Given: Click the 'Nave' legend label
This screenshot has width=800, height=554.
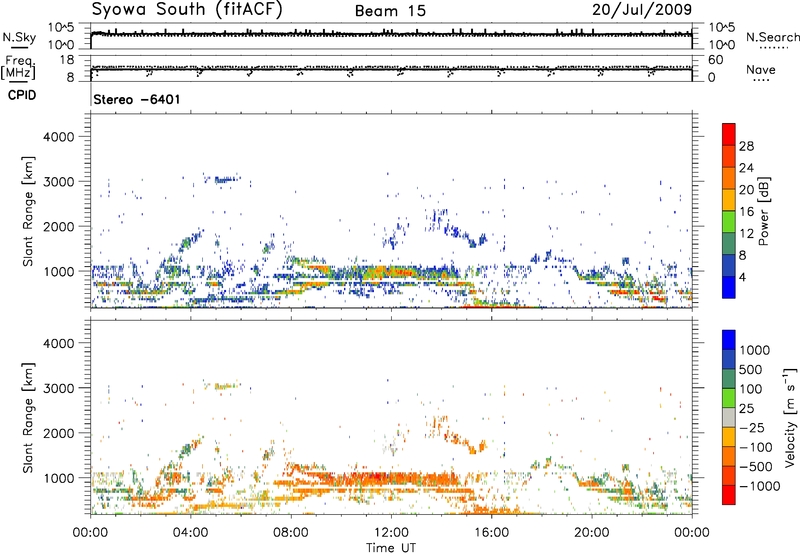Looking at the screenshot, I should pyautogui.click(x=760, y=69).
